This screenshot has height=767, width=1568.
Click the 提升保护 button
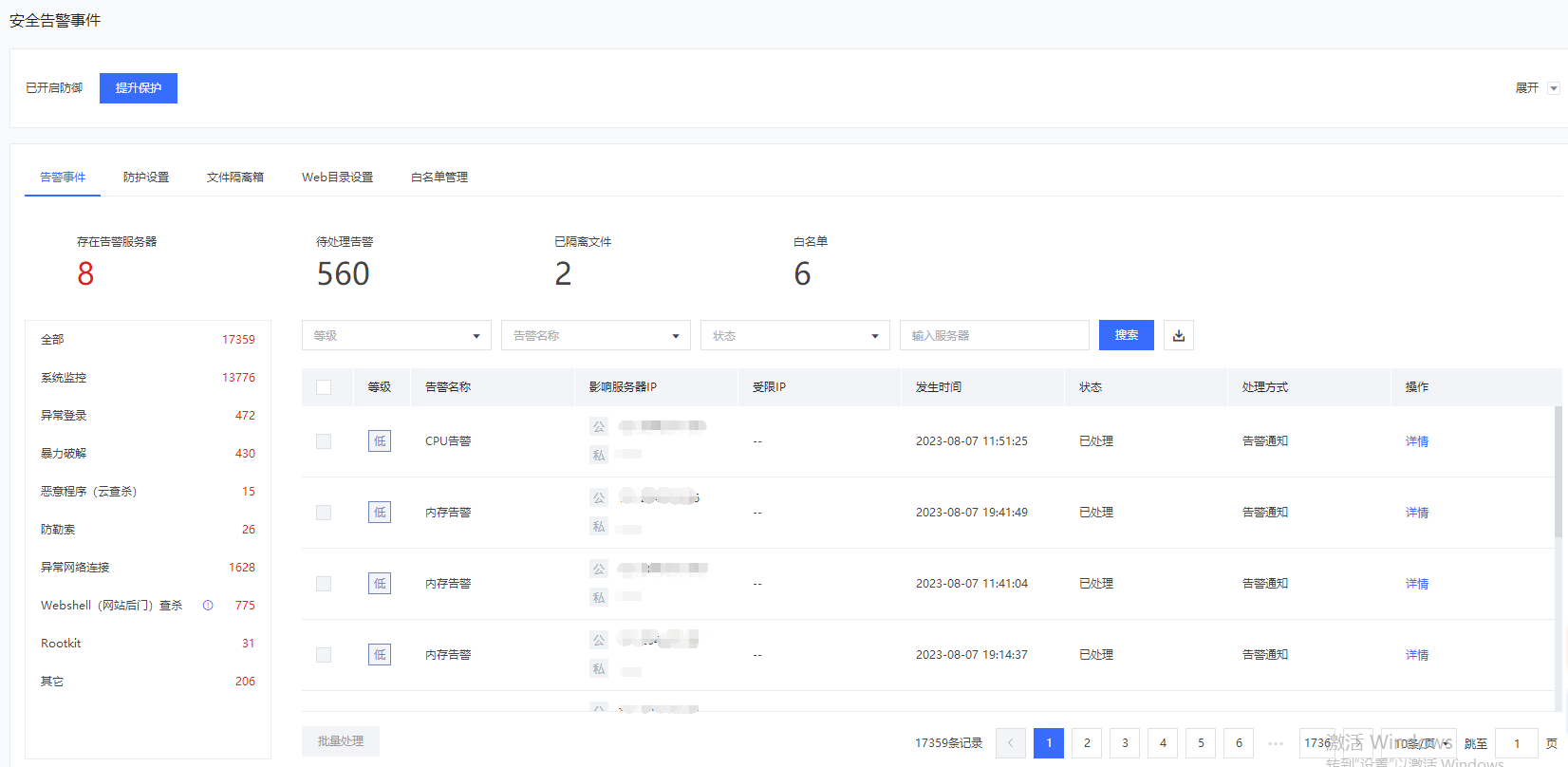(139, 88)
